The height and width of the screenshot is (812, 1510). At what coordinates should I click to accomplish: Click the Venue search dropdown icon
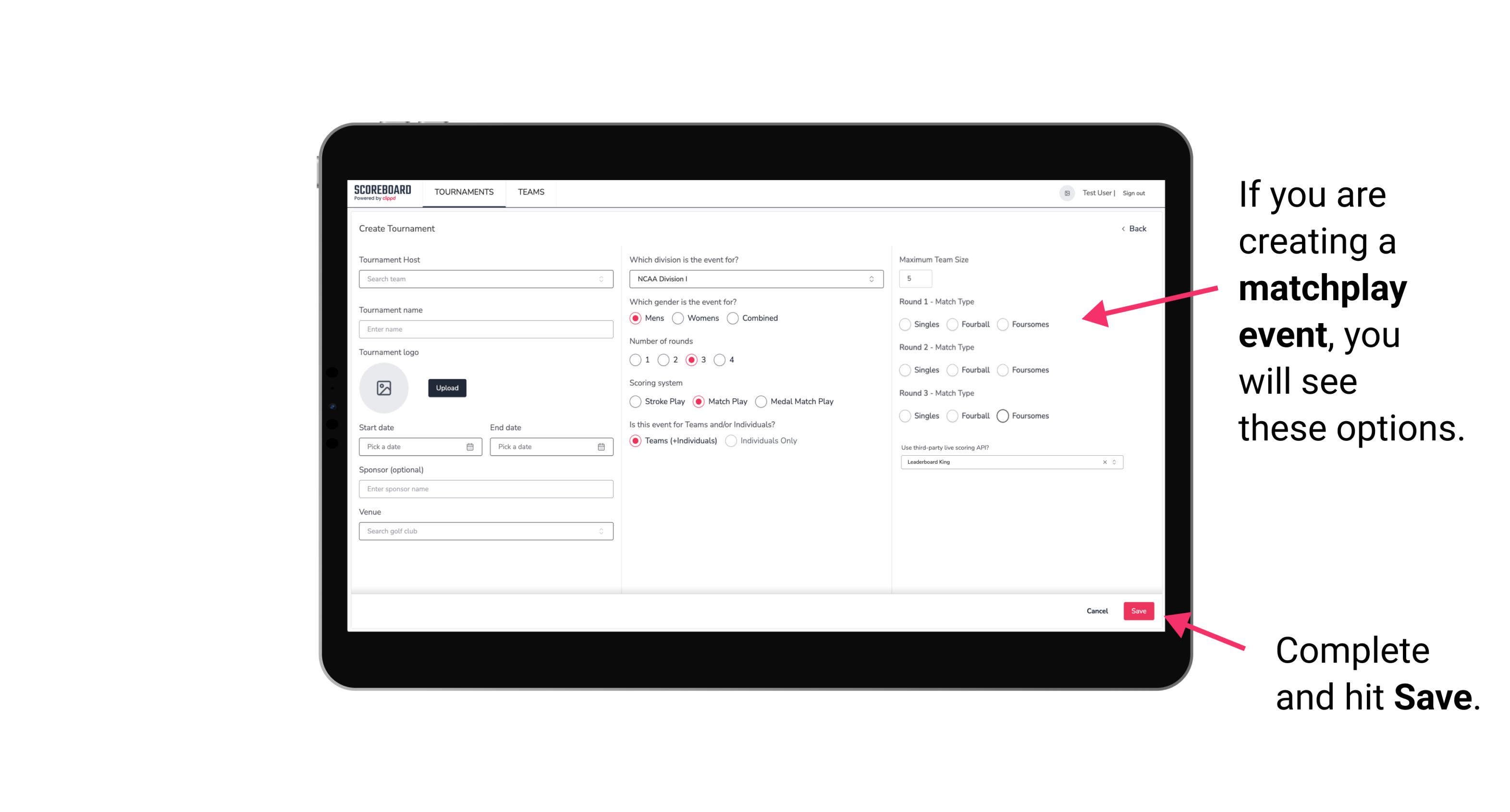tap(601, 531)
